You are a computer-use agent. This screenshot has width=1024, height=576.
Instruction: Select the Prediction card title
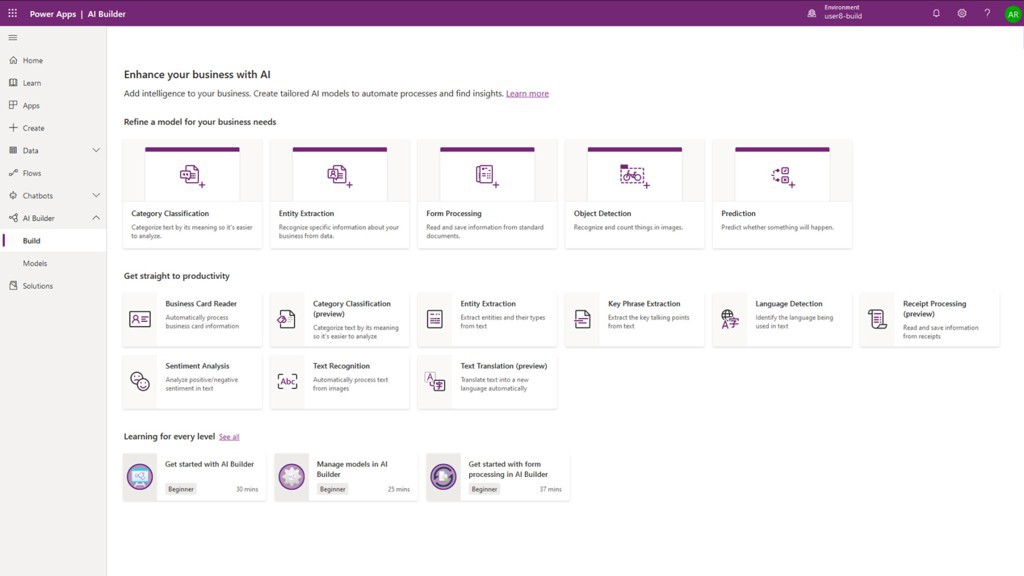(x=738, y=214)
